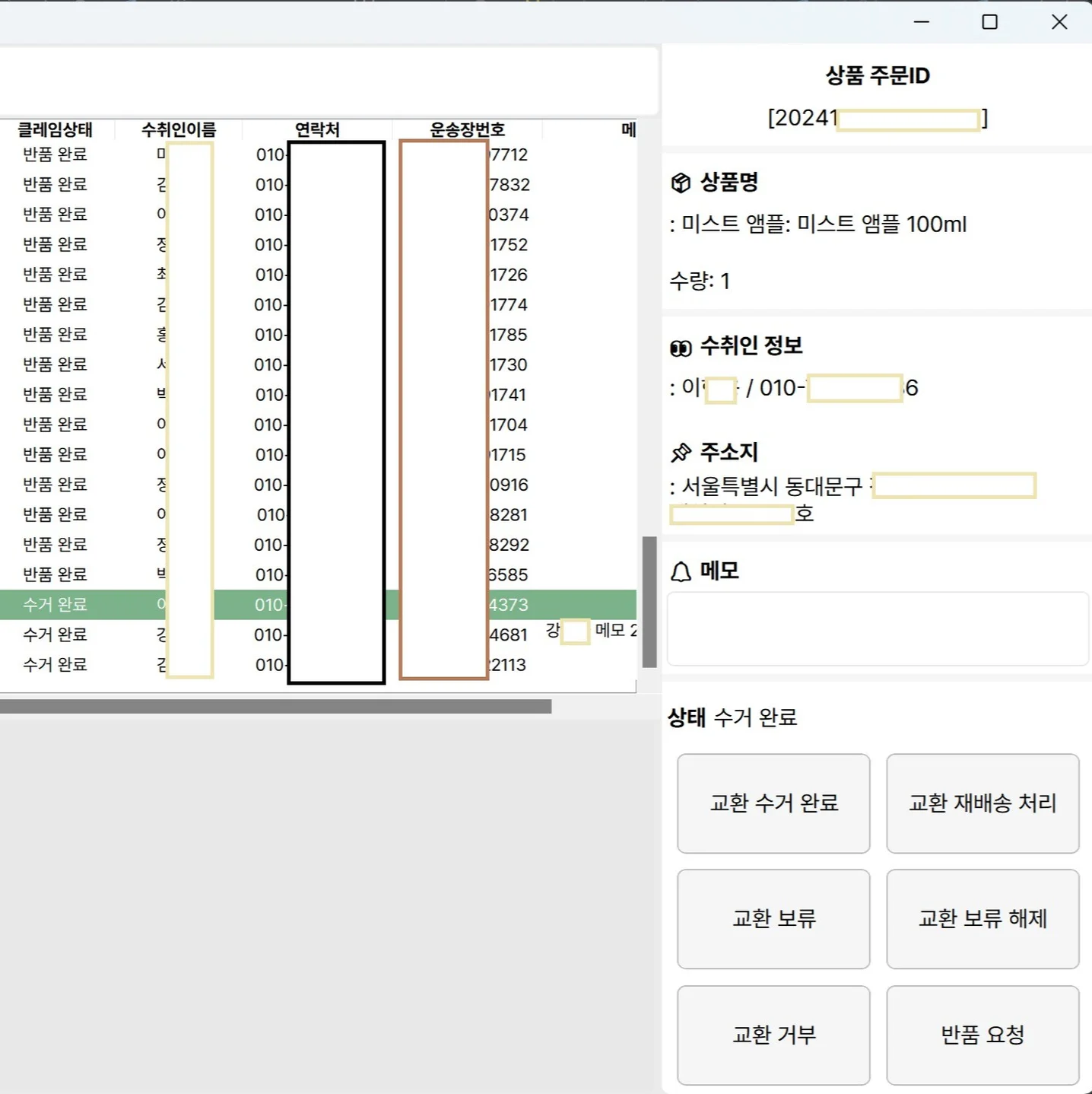Click inside the 메모 text box
1092x1094 pixels.
coord(878,628)
